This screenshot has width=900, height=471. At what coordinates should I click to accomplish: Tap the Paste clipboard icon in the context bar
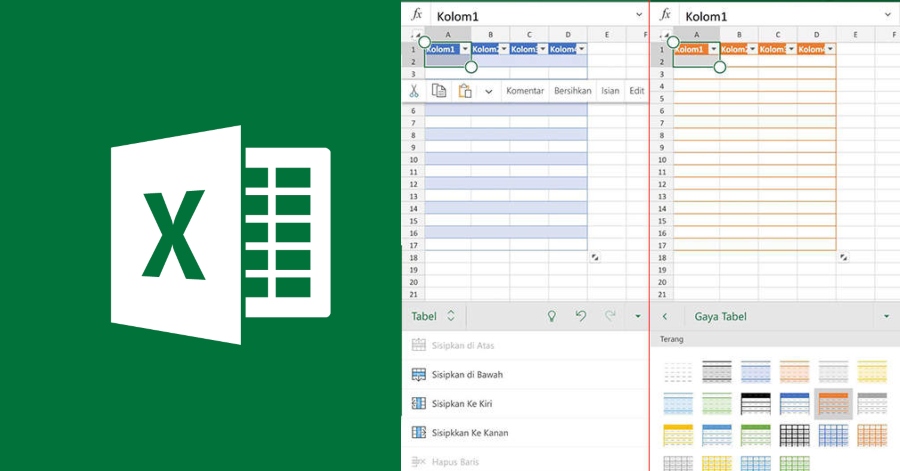465,91
